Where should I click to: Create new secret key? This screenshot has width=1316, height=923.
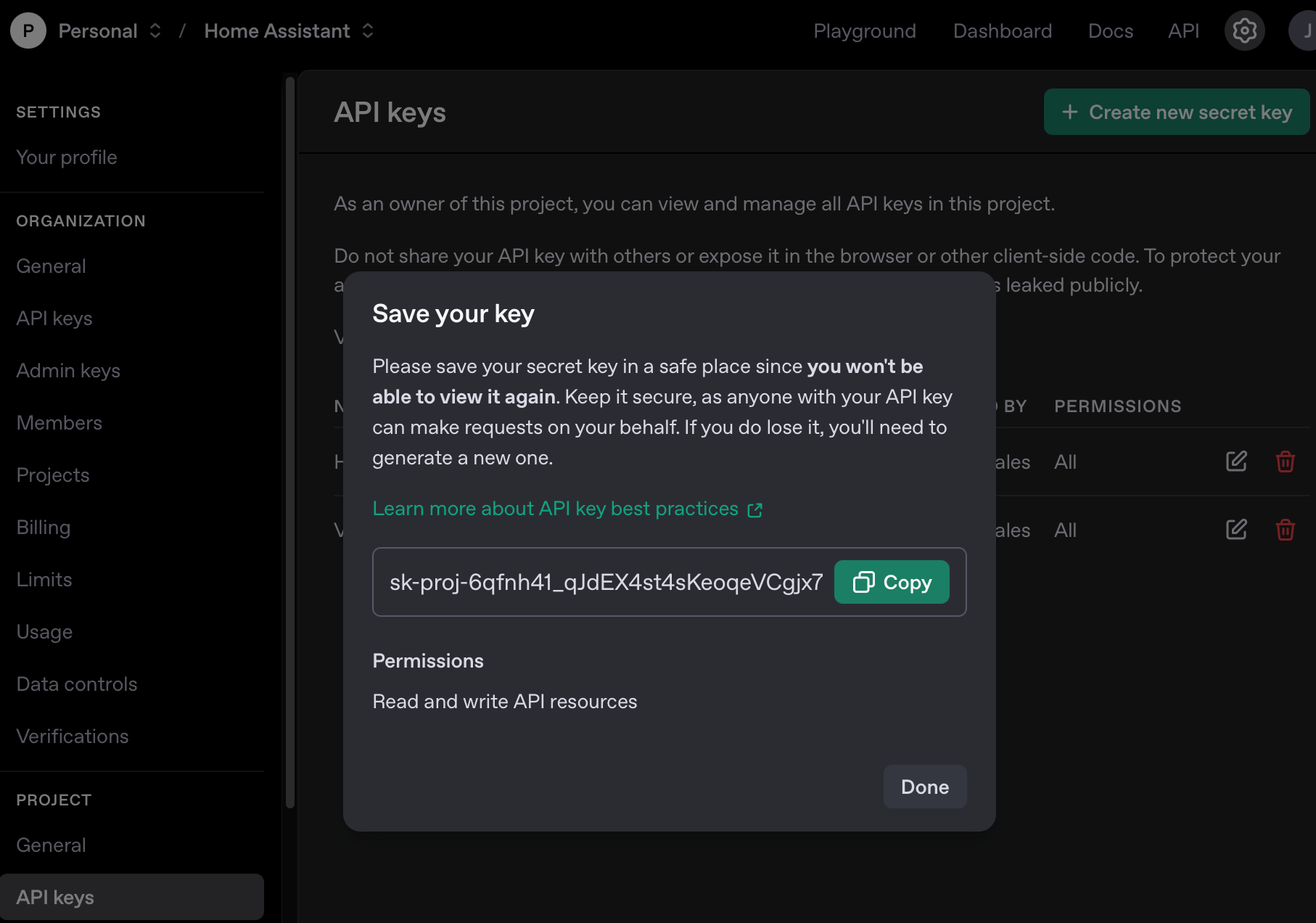pyautogui.click(x=1175, y=112)
